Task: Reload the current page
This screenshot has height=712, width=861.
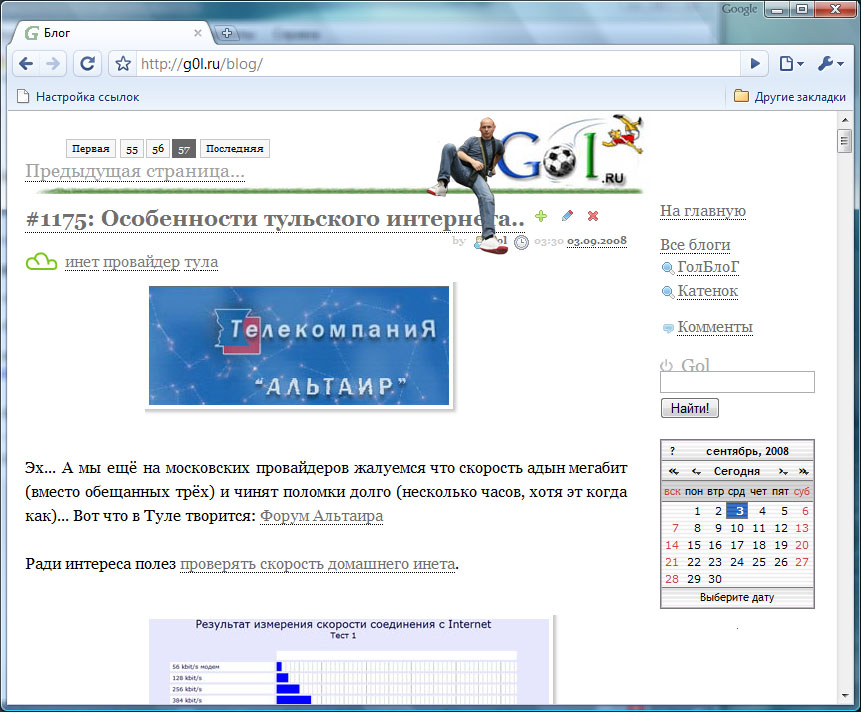Action: (x=87, y=64)
